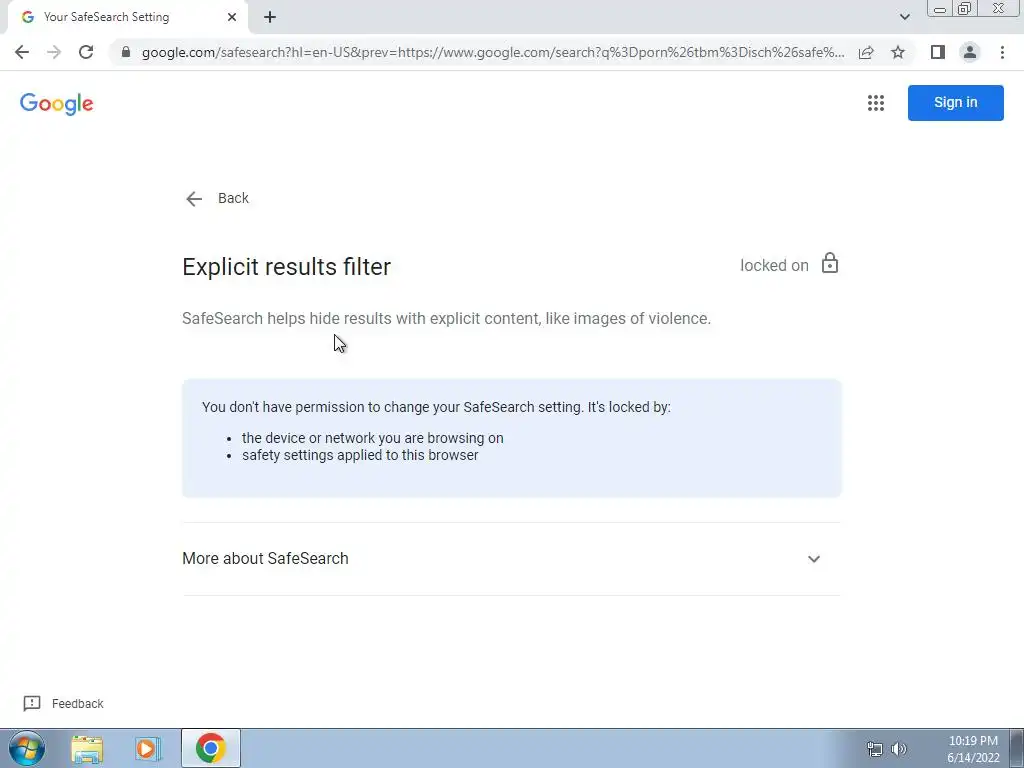Click the volume speaker tray icon

[899, 749]
